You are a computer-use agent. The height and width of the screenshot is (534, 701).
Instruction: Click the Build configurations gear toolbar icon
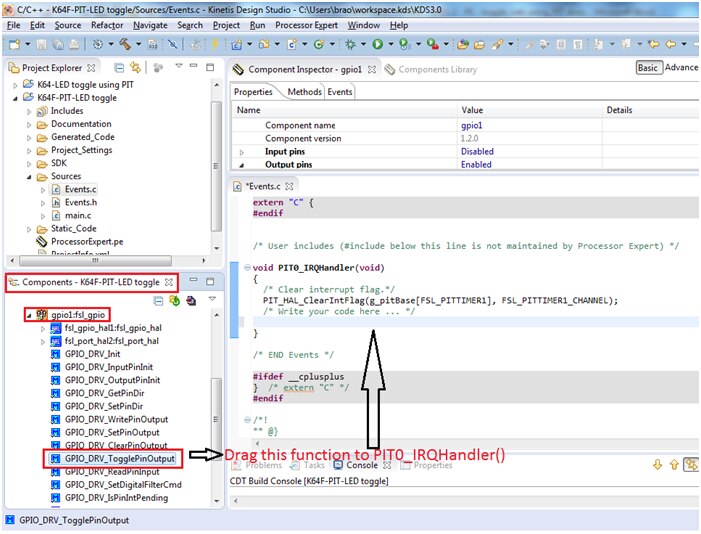click(97, 44)
